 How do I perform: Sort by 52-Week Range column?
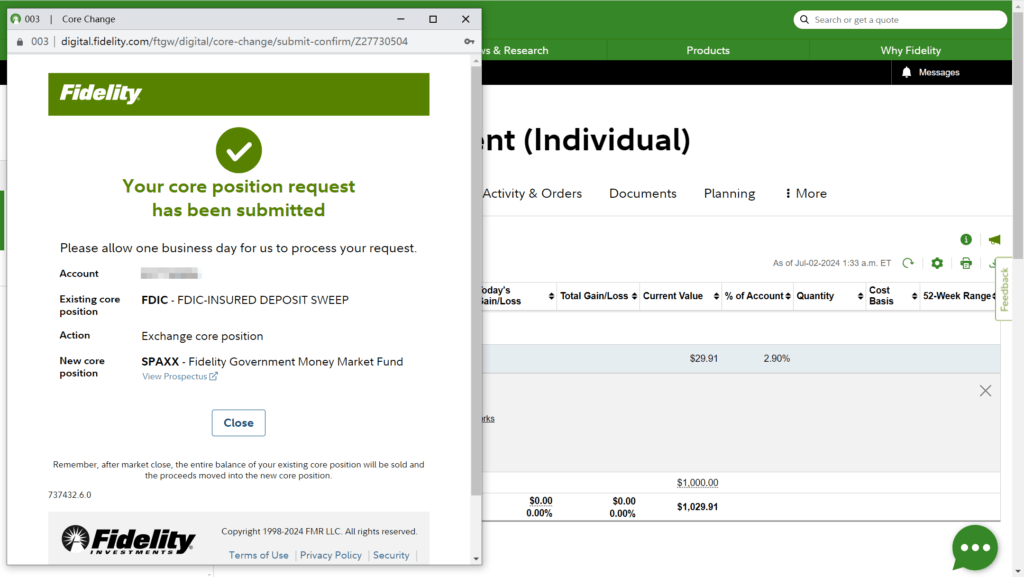[957, 296]
